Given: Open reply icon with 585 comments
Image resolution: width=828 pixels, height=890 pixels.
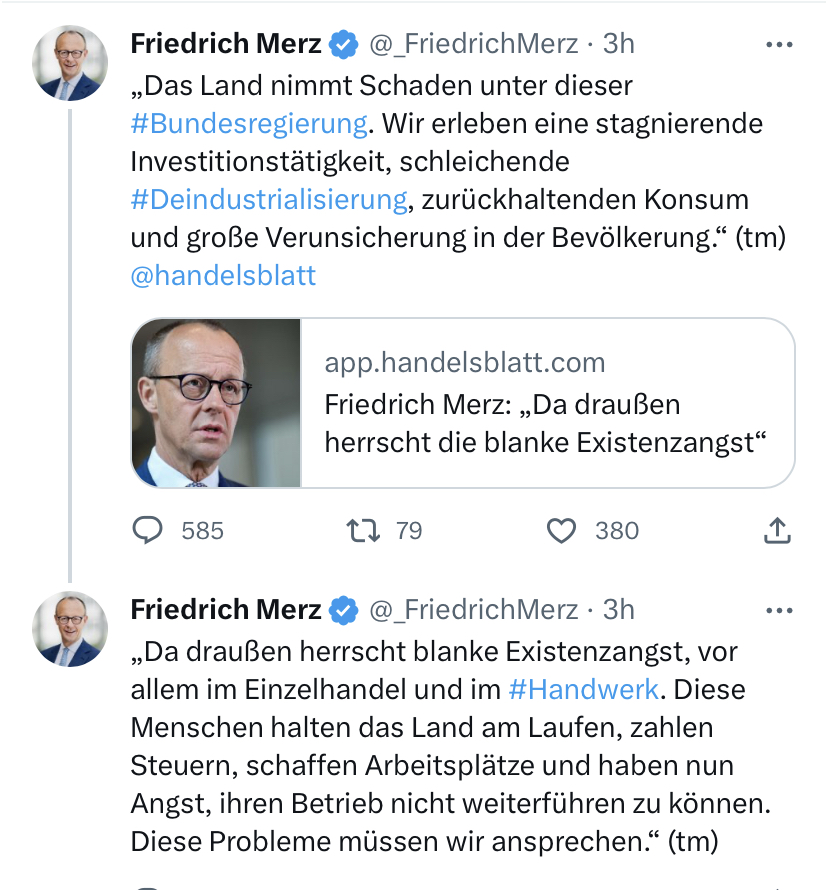Looking at the screenshot, I should point(148,531).
